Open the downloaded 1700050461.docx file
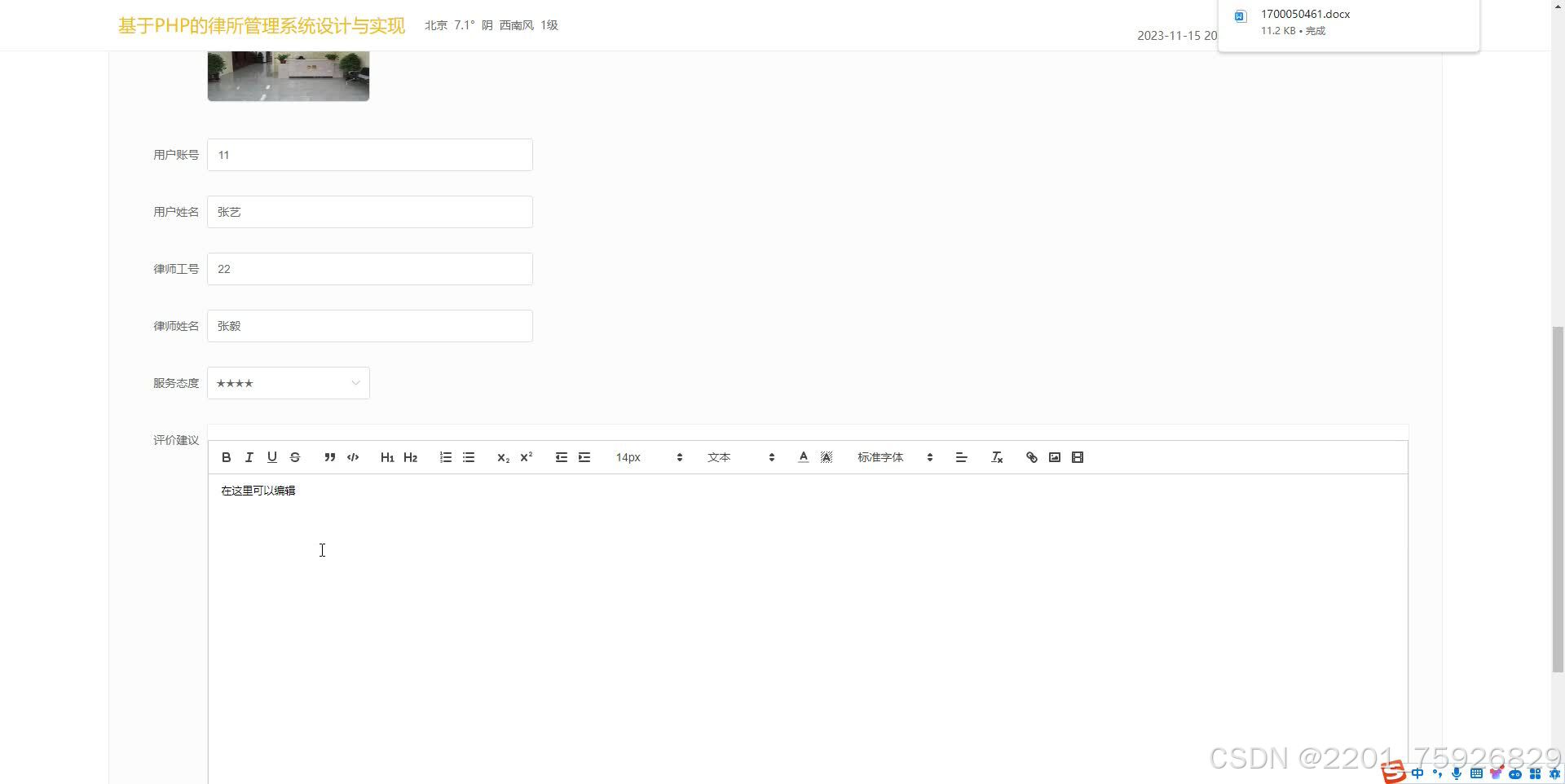 tap(1305, 14)
